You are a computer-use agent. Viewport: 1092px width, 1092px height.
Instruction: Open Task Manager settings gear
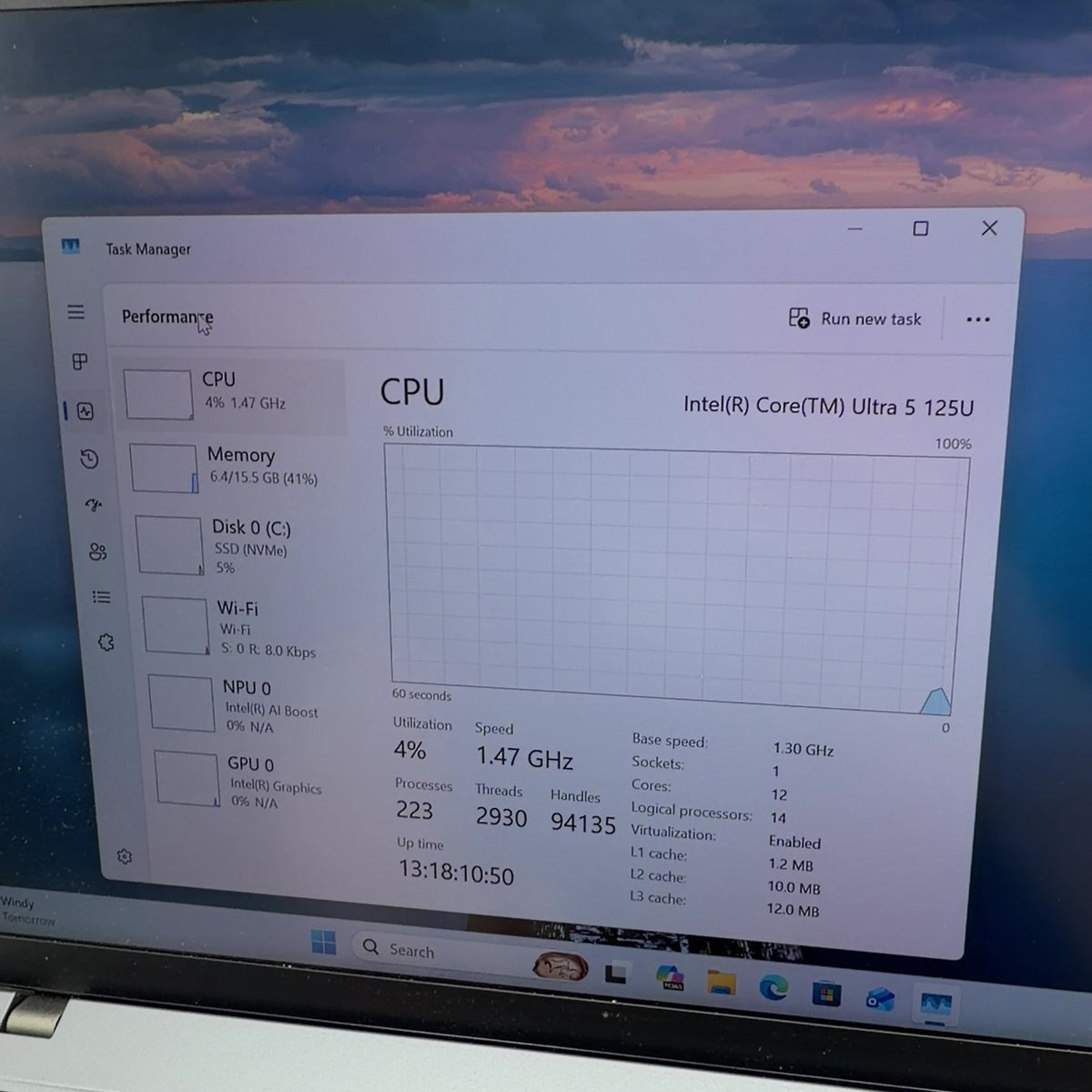(x=125, y=856)
